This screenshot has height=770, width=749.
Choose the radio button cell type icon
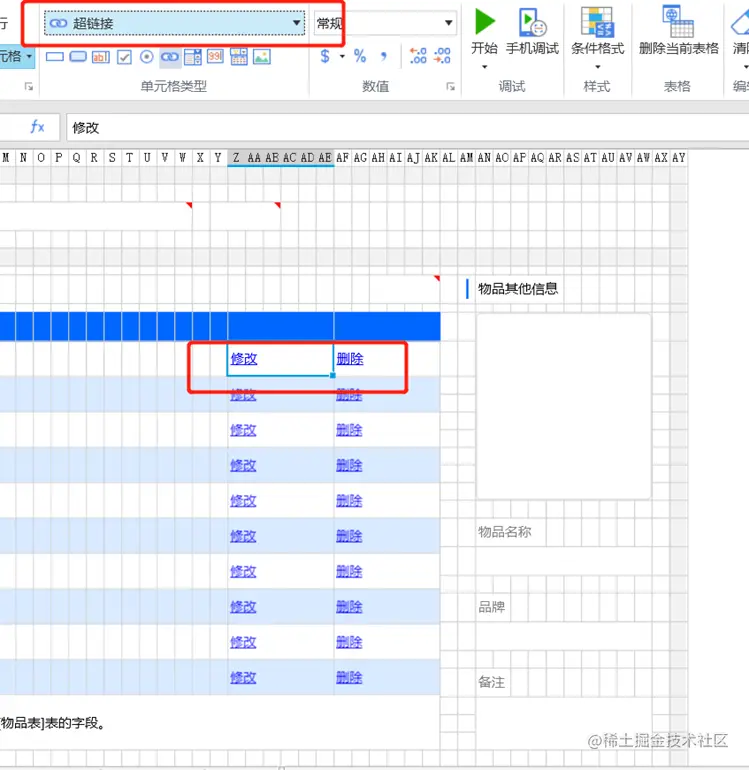[146, 57]
